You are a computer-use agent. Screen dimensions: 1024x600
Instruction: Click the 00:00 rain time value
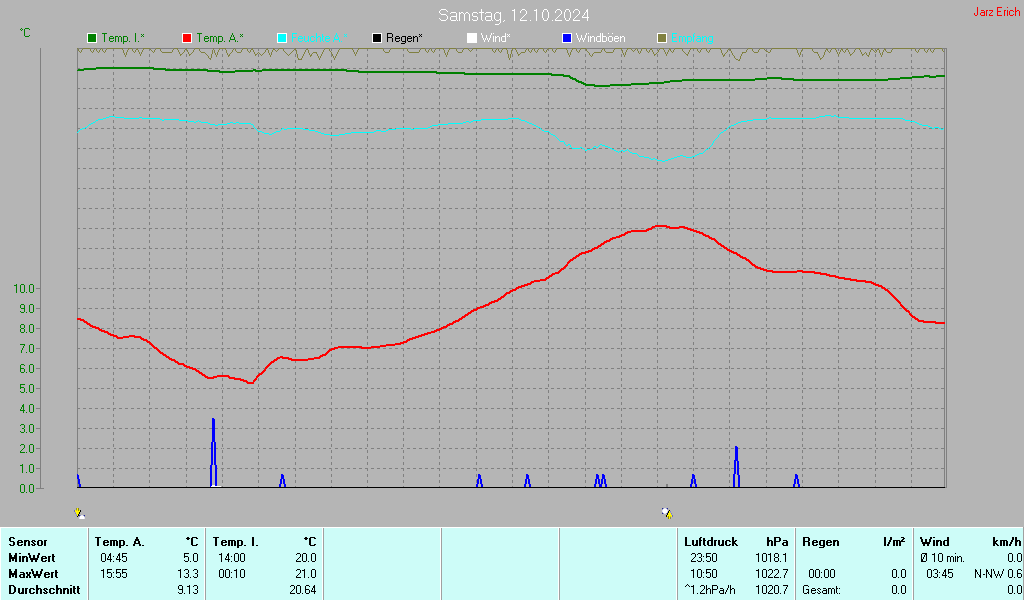tap(822, 574)
